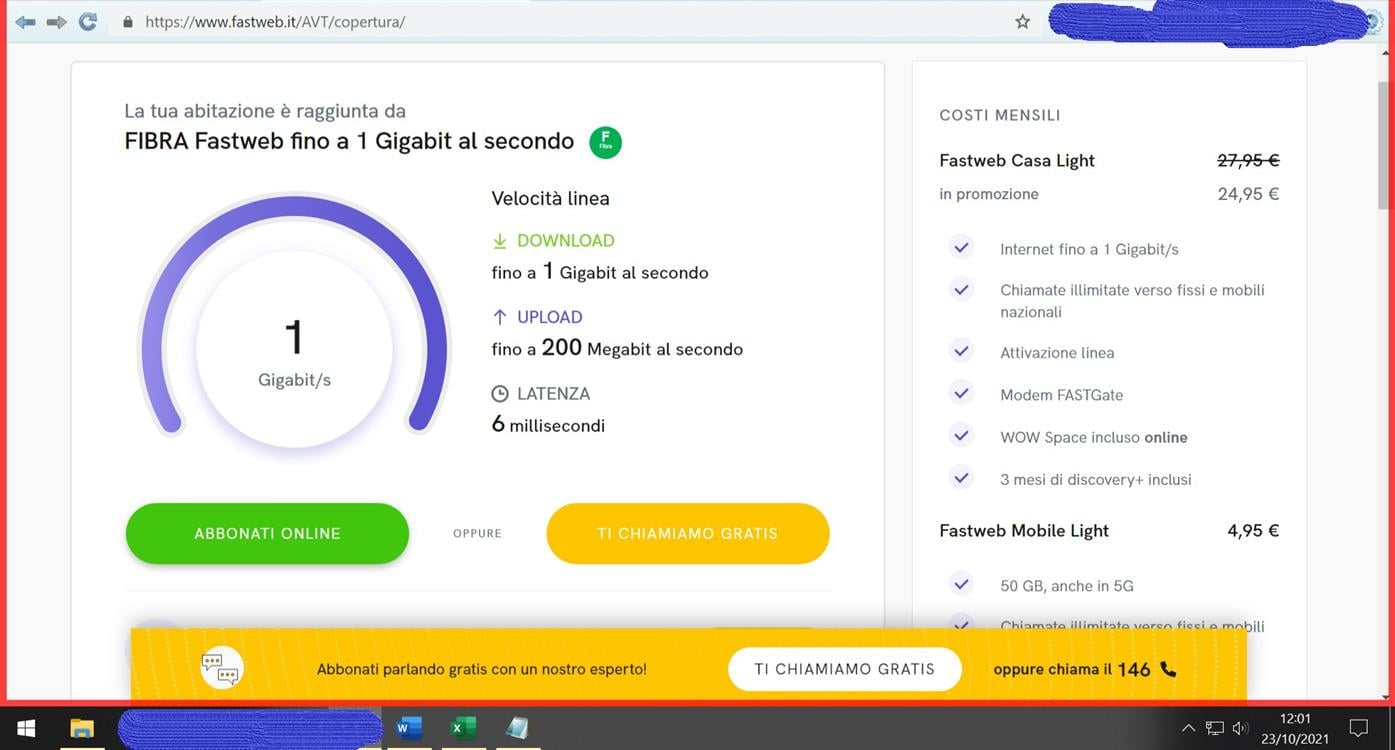The image size is (1395, 750).
Task: Click checkmark beside Attivazione linea
Action: (961, 351)
